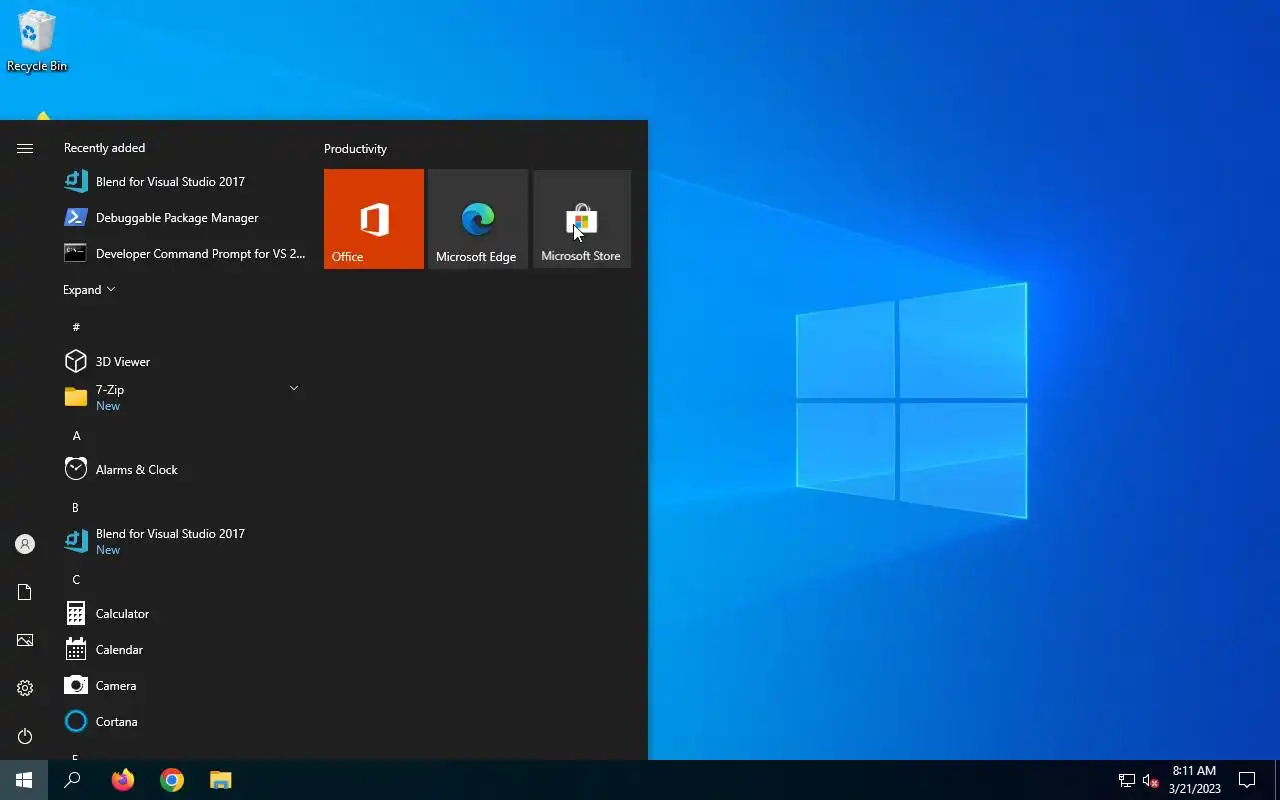Viewport: 1280px width, 800px height.
Task: Open Pictures from Start sidebar
Action: pos(25,640)
